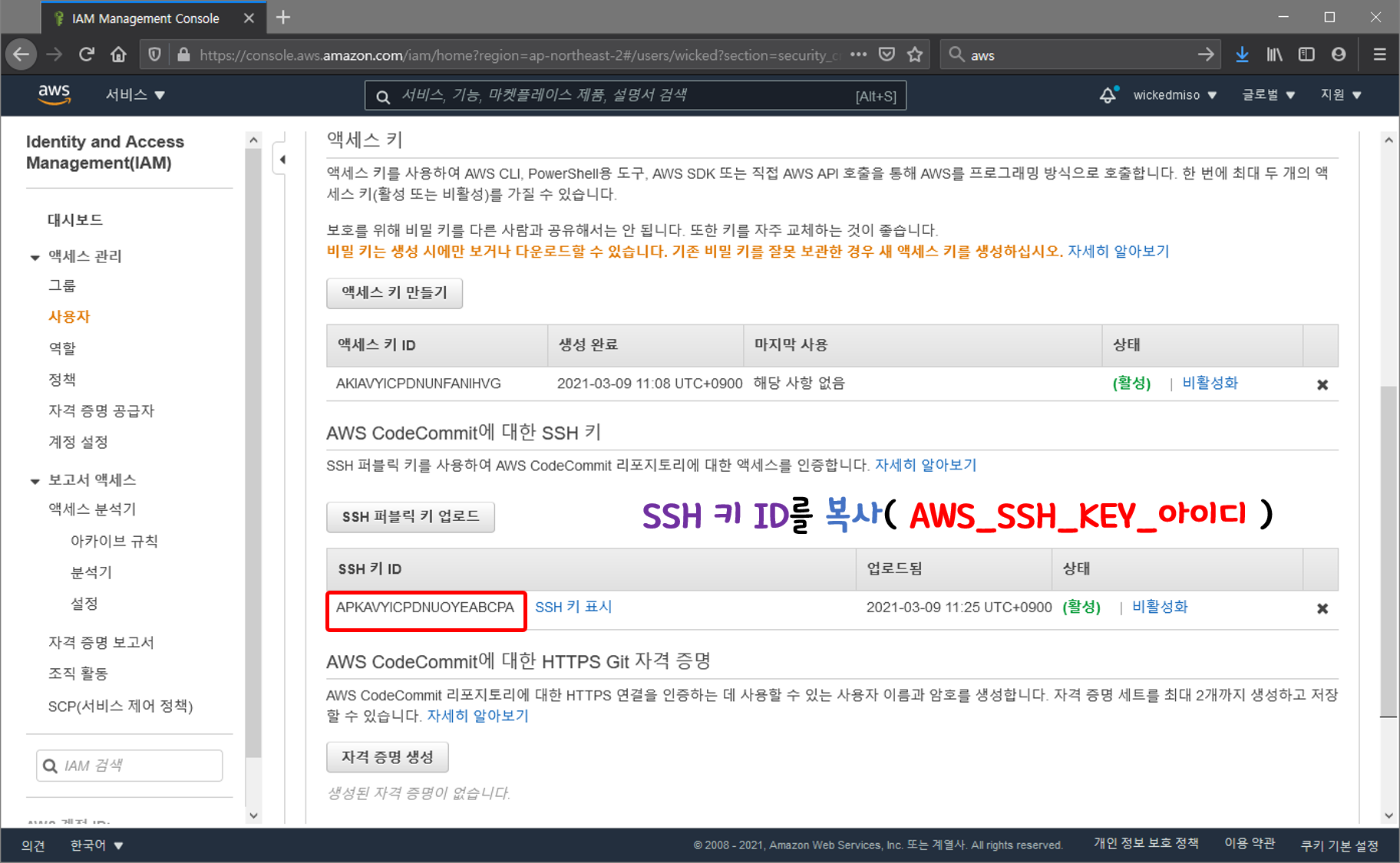
Task: Open the 서비스 services dropdown
Action: click(135, 95)
